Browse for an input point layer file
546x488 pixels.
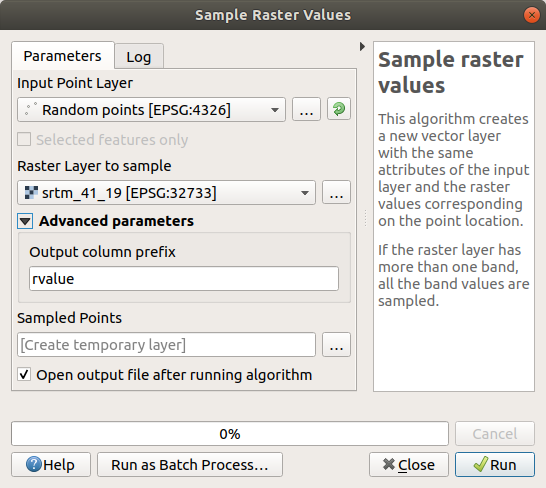click(306, 109)
